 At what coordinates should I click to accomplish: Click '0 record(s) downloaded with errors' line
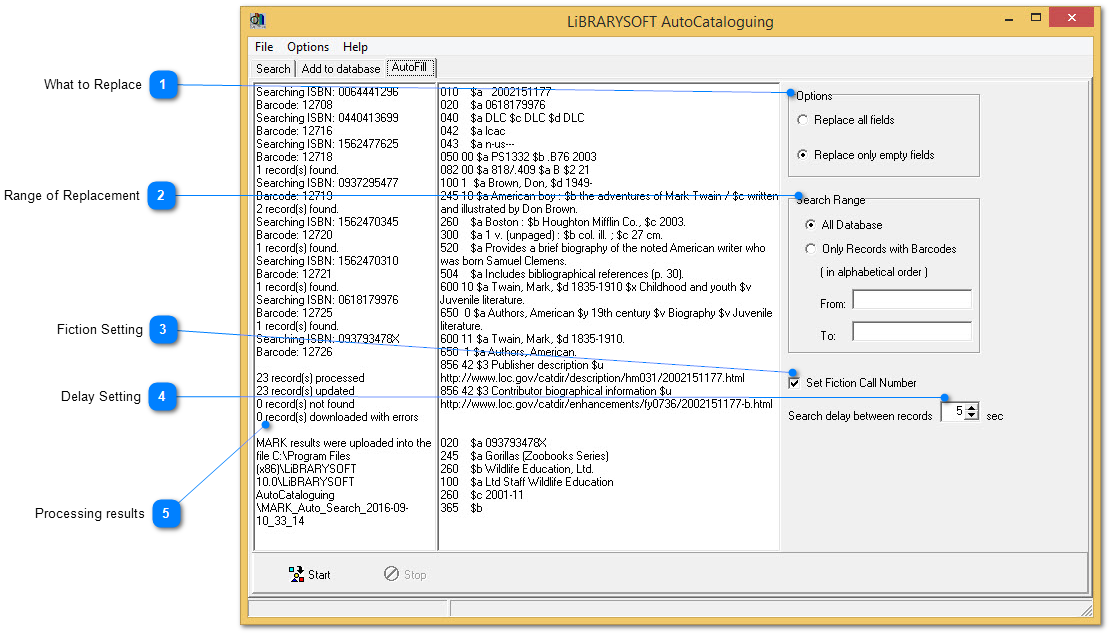(x=337, y=417)
